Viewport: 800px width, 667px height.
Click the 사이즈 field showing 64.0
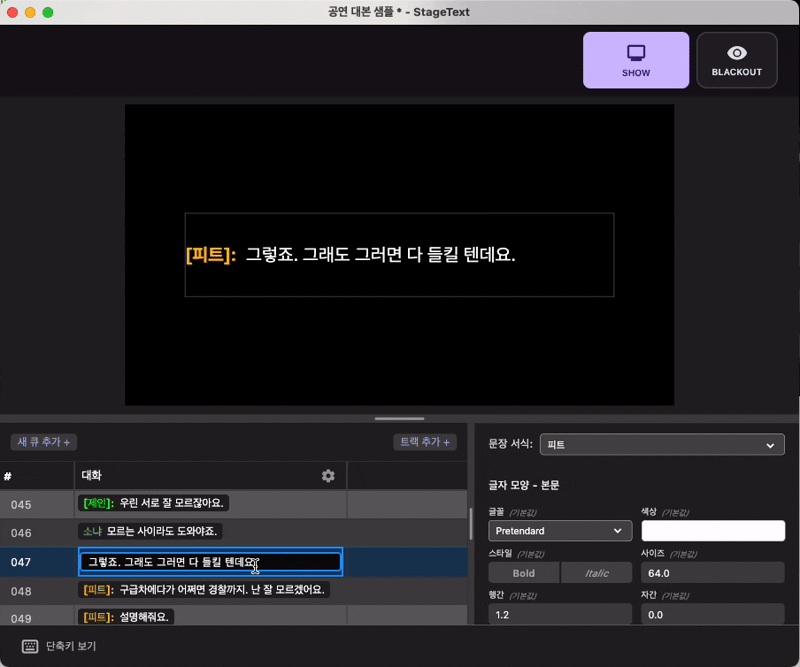[x=713, y=573]
